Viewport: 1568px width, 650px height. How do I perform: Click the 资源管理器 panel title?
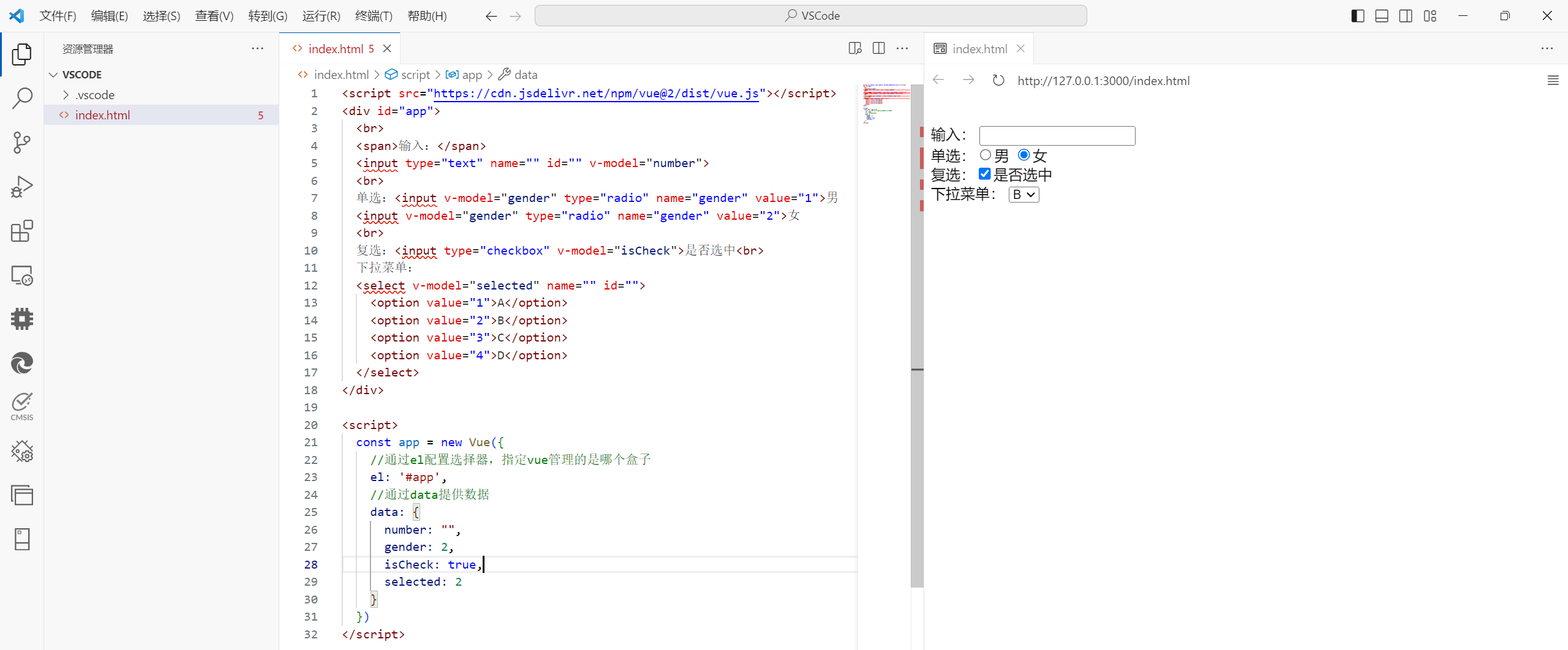(88, 49)
